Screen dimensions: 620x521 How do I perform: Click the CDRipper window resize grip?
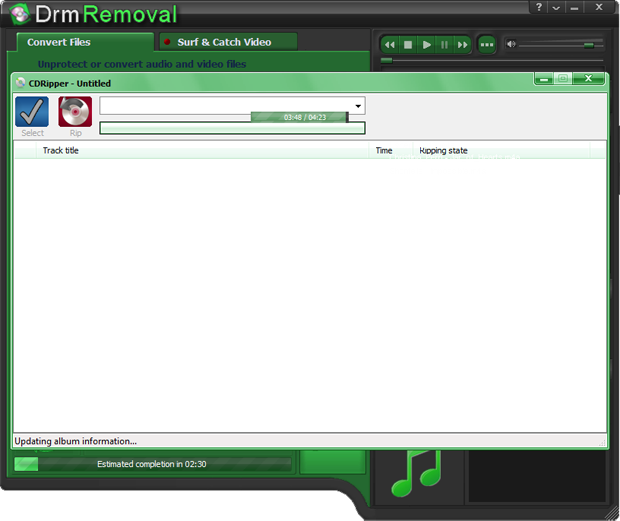pyautogui.click(x=602, y=443)
